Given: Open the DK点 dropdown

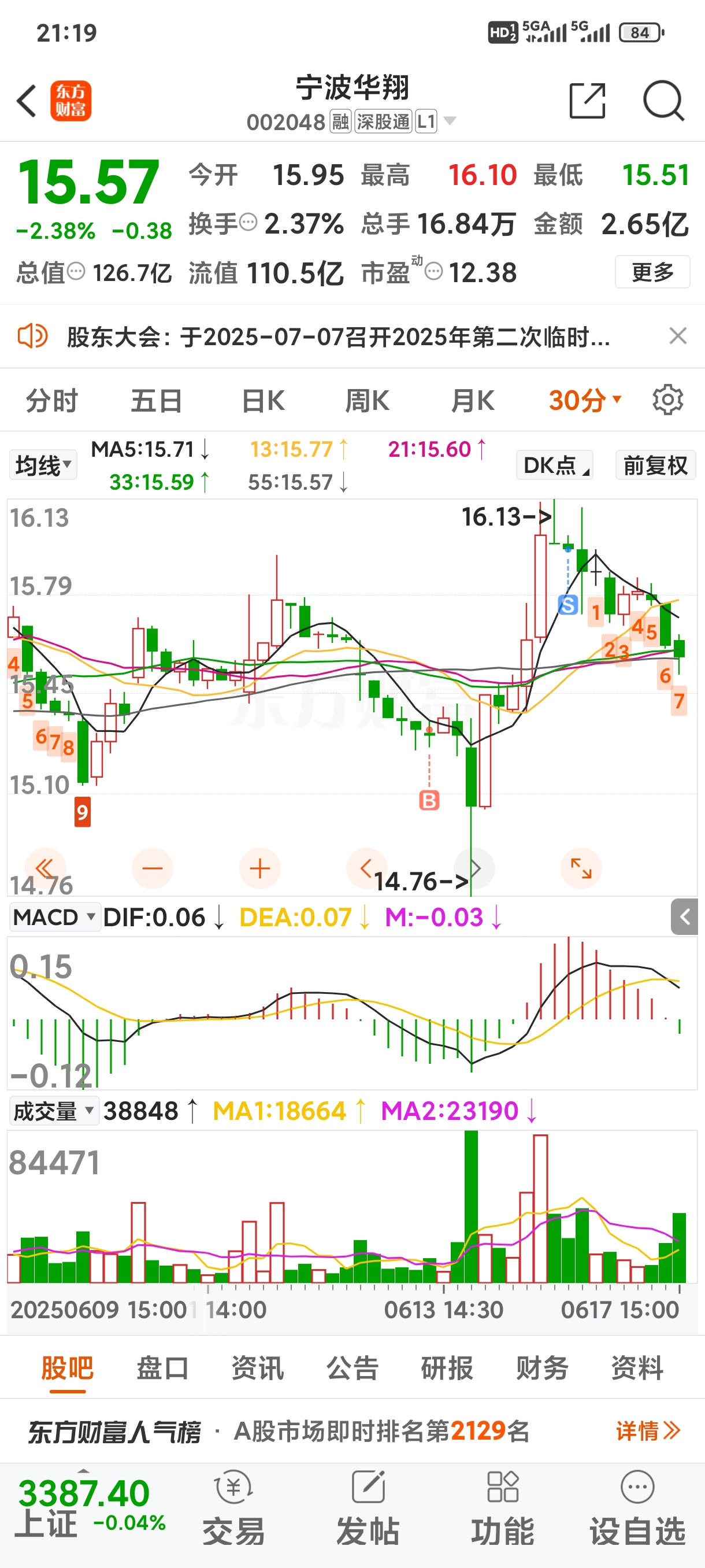Looking at the screenshot, I should 555,465.
